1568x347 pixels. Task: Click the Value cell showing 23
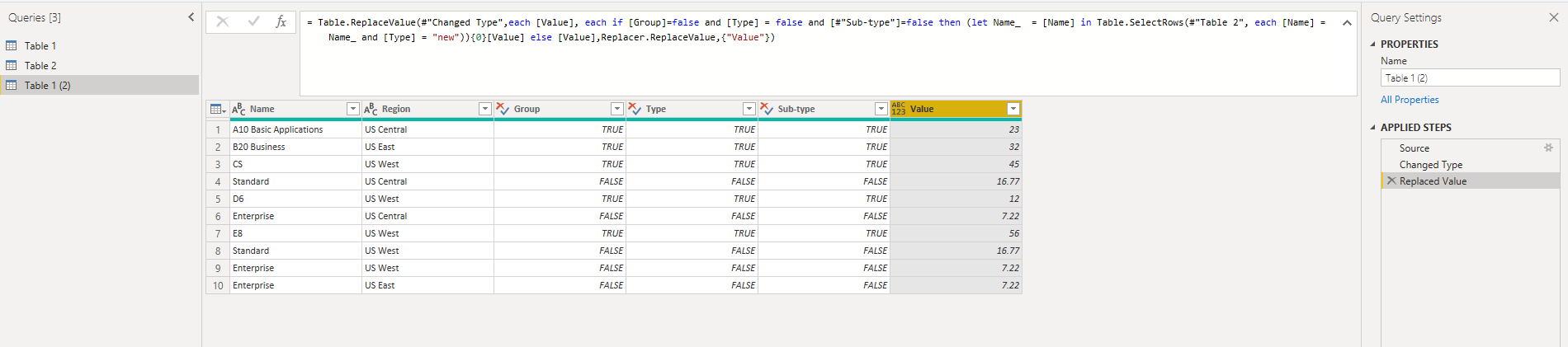[x=956, y=129]
